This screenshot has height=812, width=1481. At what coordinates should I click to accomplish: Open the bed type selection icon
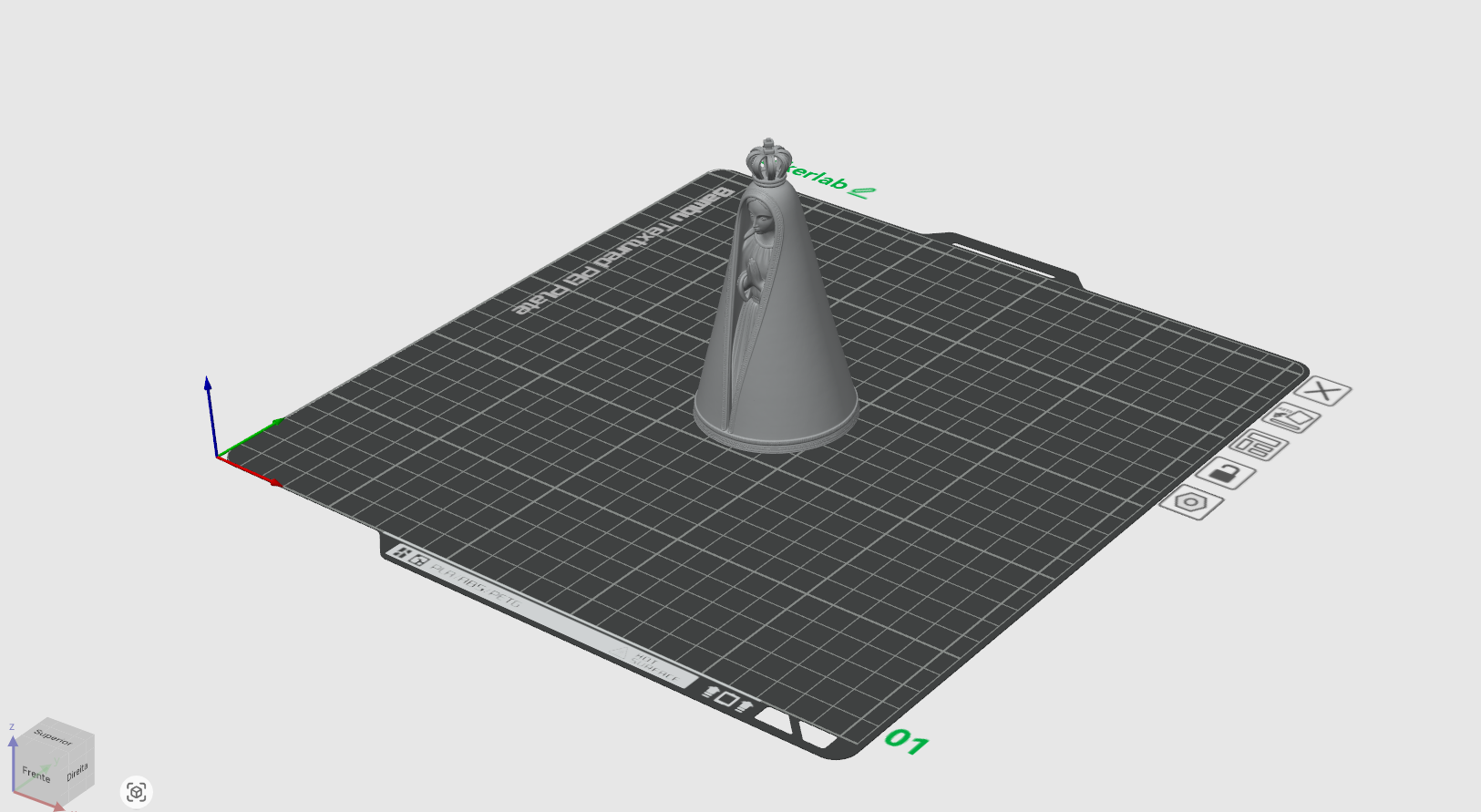(1292, 418)
